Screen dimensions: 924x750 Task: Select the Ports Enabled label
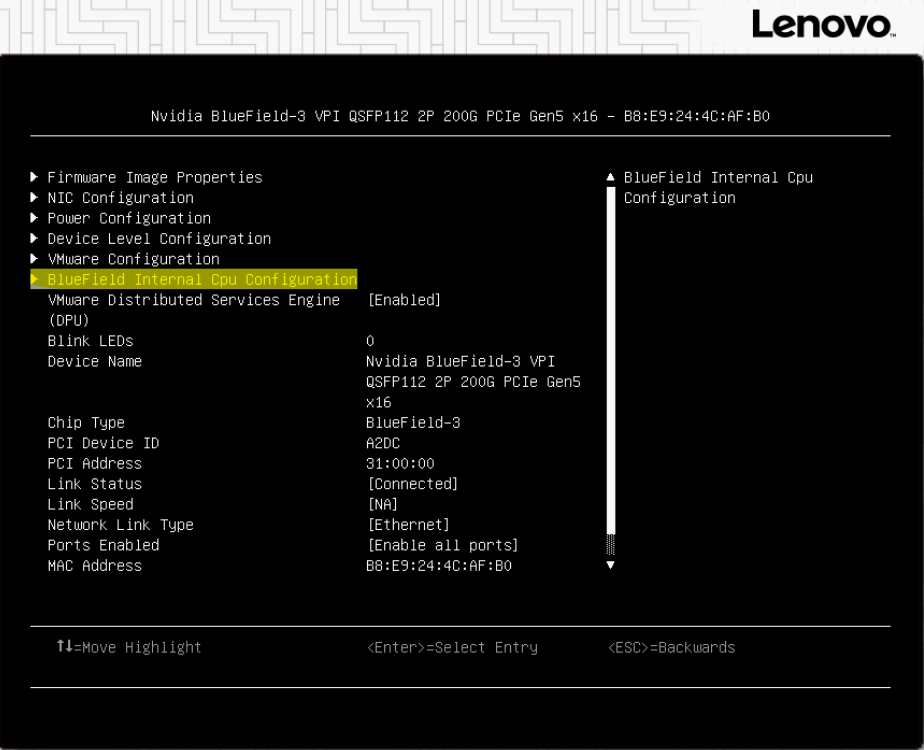[x=103, y=546]
